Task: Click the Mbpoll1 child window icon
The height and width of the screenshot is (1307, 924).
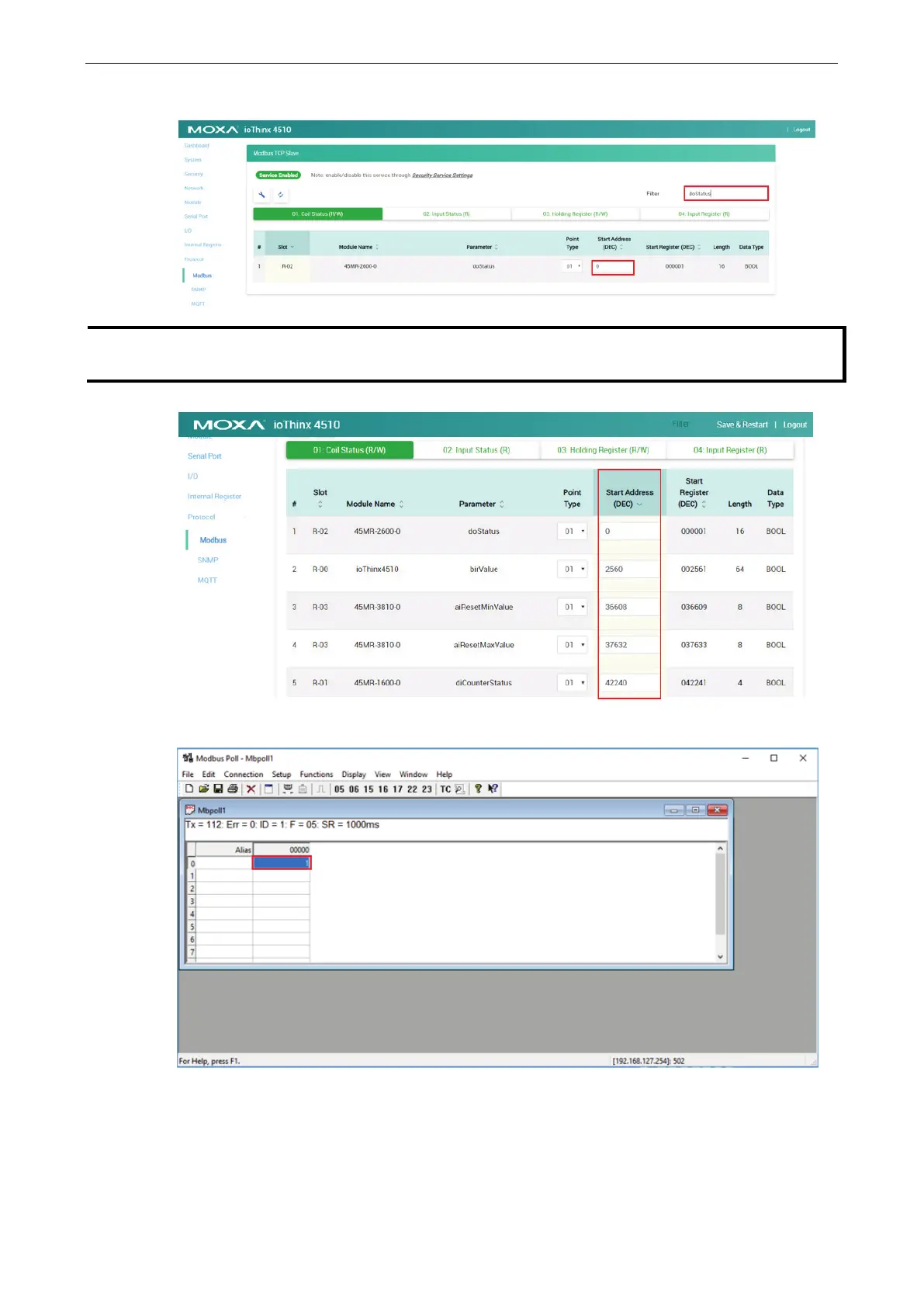Action: coord(190,810)
